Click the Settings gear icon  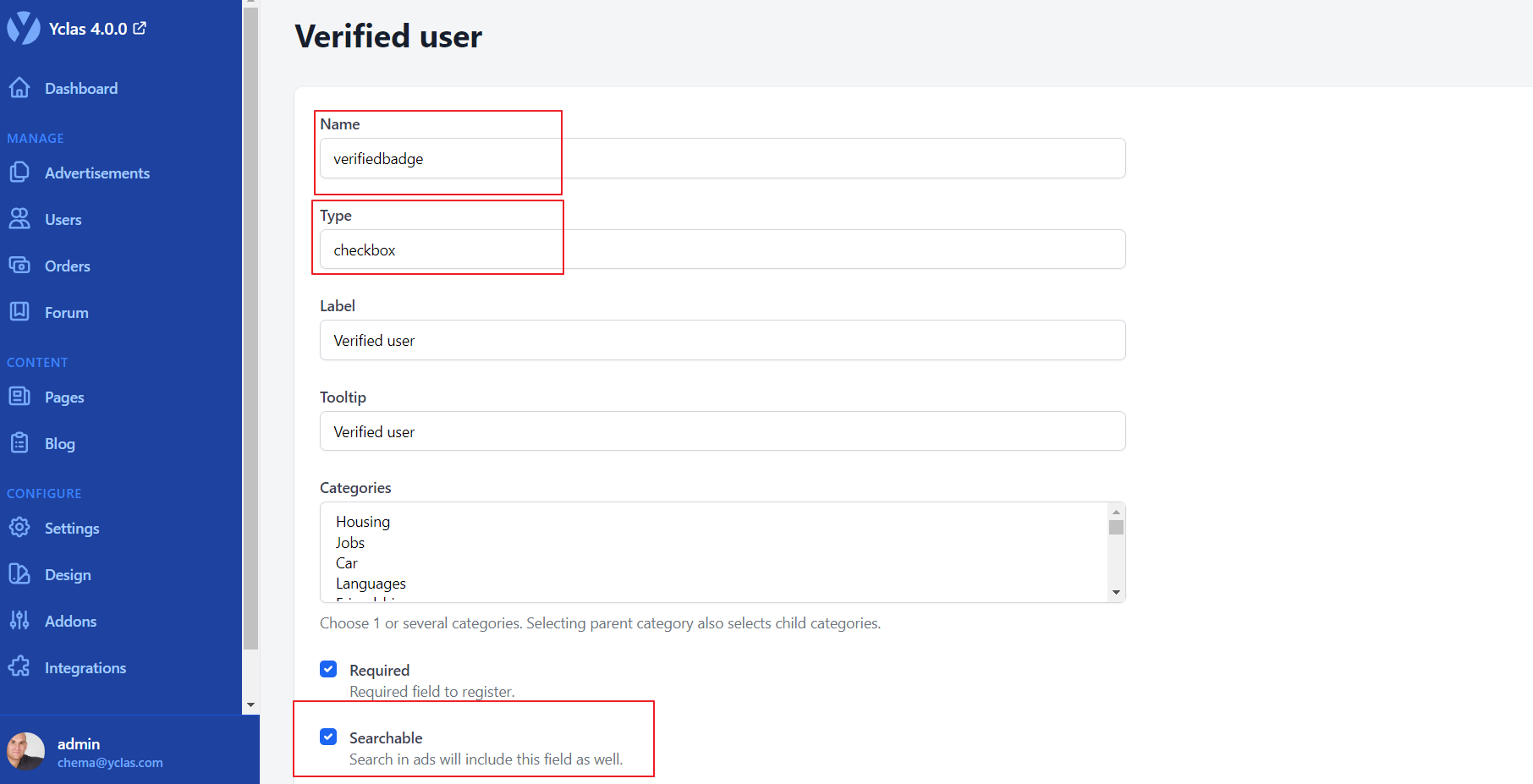19,528
